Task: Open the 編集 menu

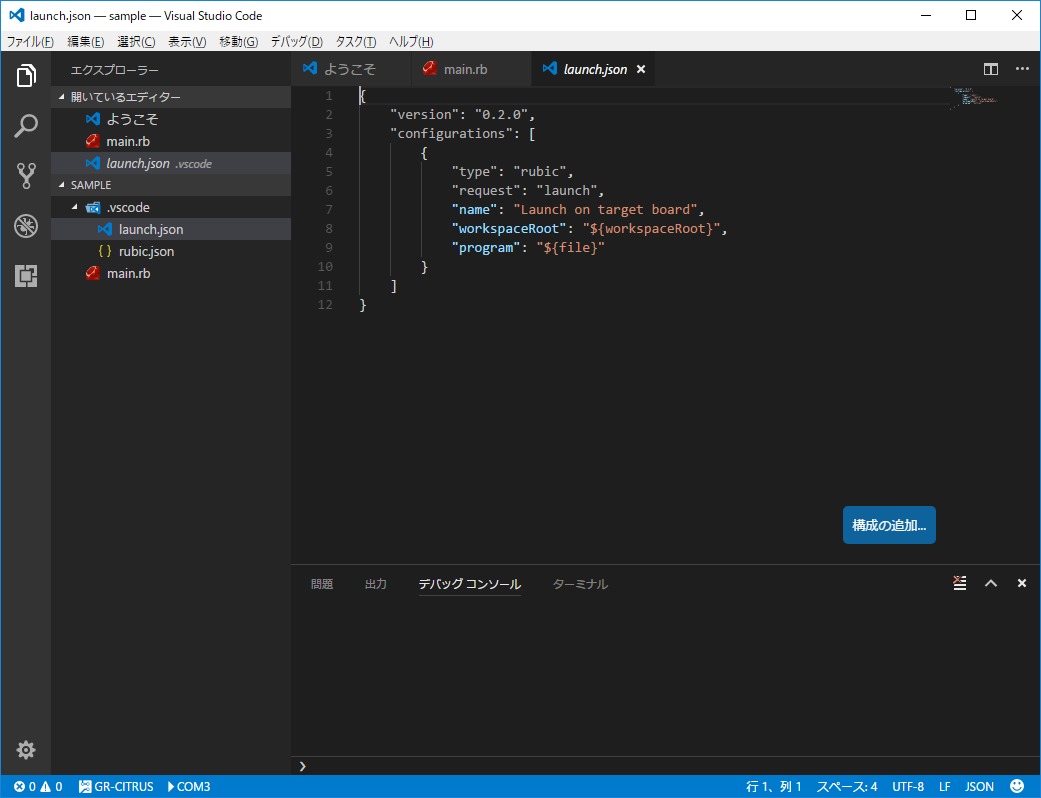Action: [x=86, y=41]
